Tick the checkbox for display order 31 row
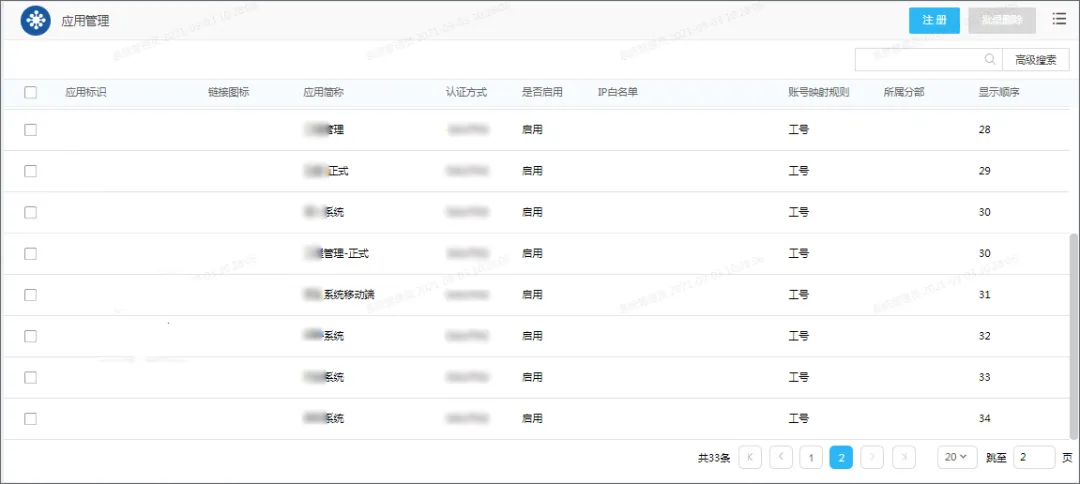Screen dimensions: 1080x484 [30, 295]
